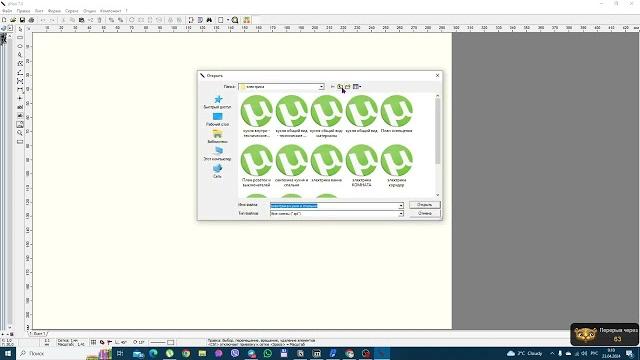The height and width of the screenshot is (360, 640).
Task: Click the New document icon in main toolbar
Action: click(x=4, y=20)
